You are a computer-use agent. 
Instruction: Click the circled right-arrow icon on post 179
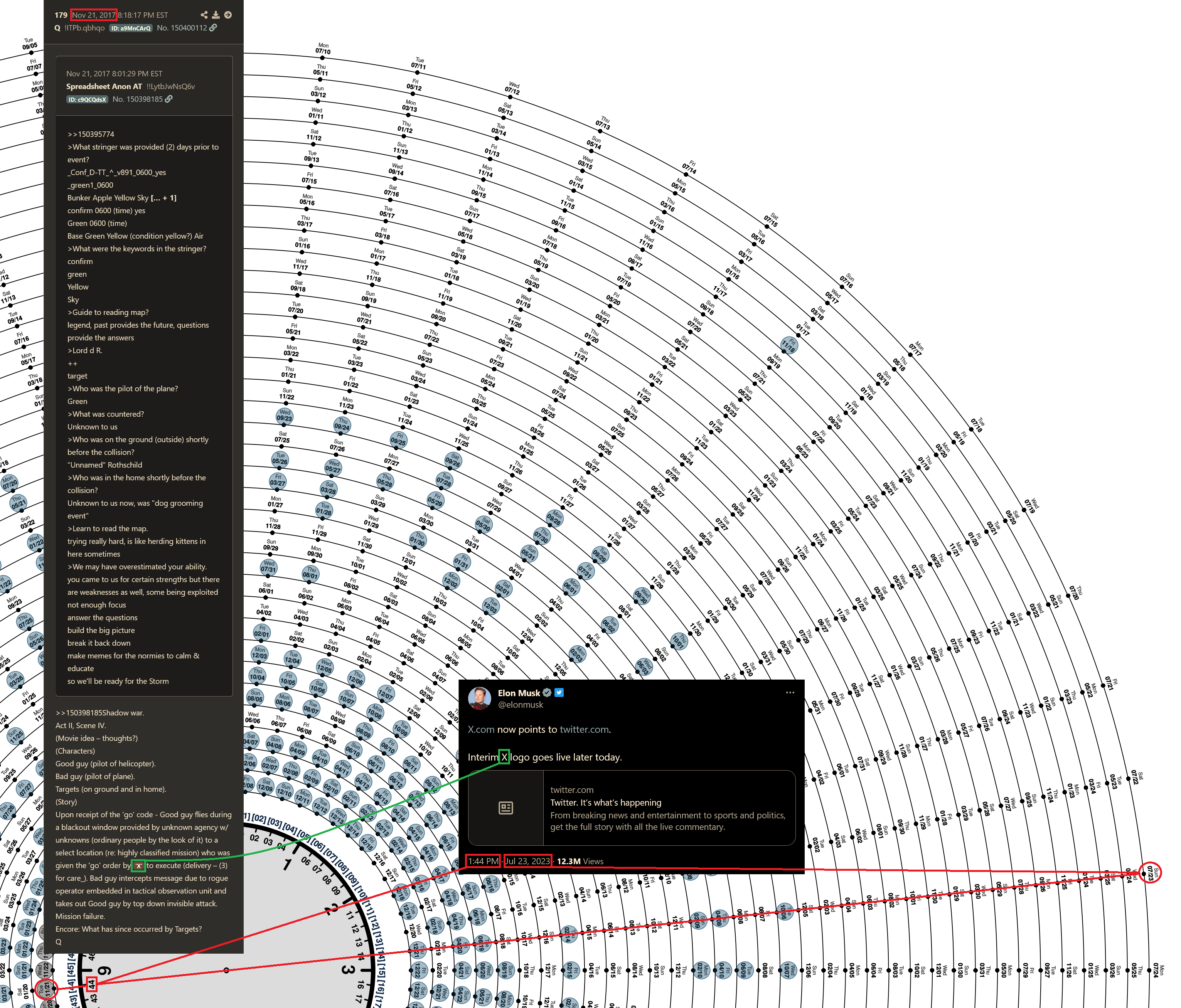pos(228,15)
